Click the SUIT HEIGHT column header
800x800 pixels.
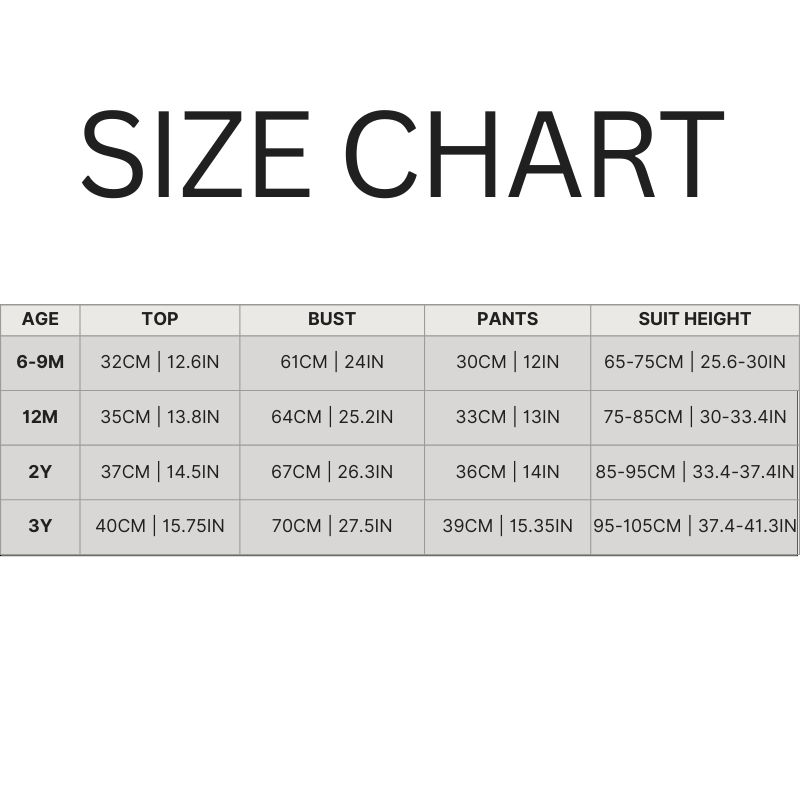coord(694,319)
